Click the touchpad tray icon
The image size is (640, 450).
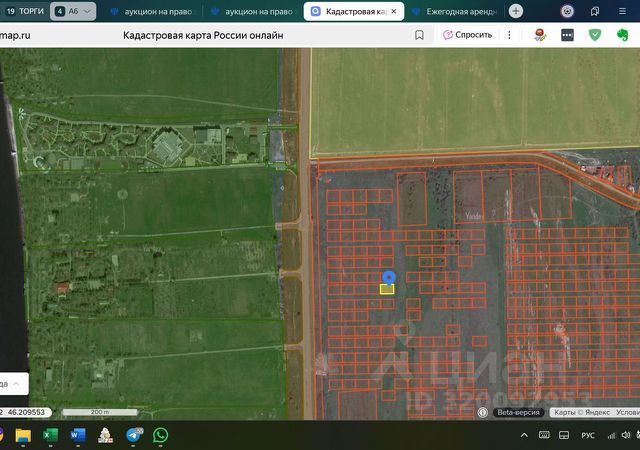(564, 435)
